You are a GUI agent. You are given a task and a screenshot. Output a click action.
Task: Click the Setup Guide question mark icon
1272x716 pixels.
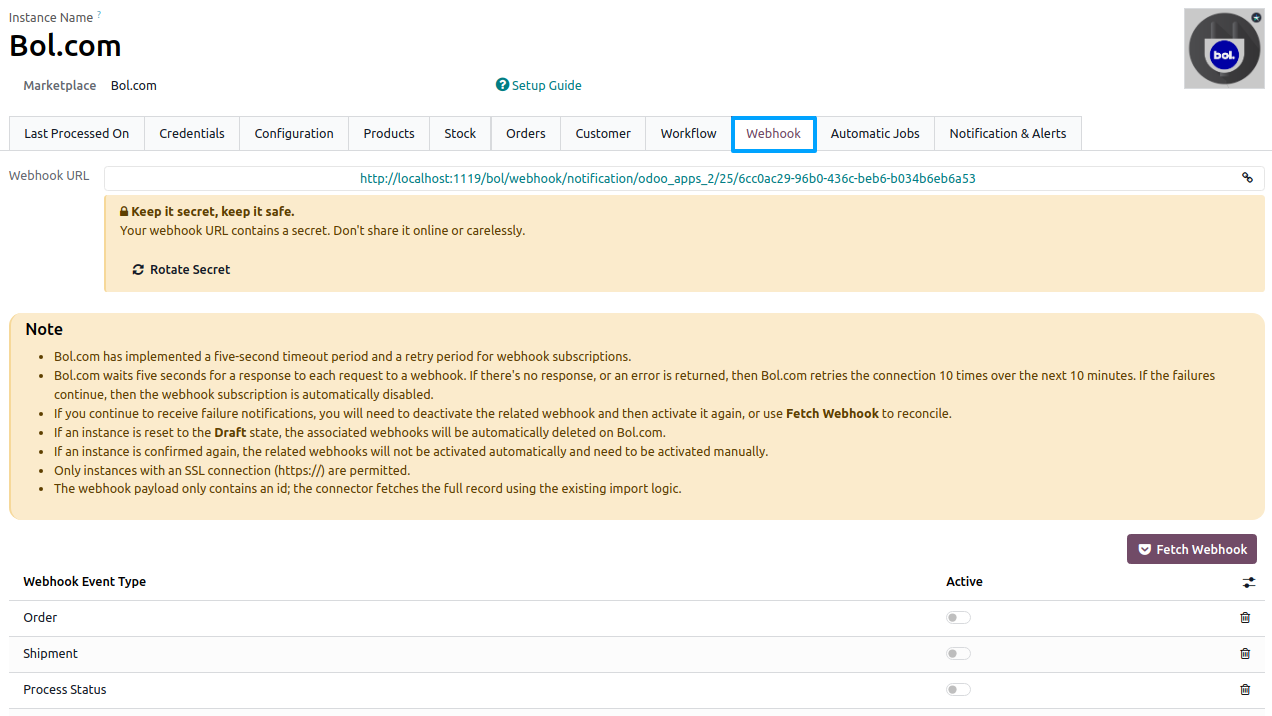(x=502, y=85)
